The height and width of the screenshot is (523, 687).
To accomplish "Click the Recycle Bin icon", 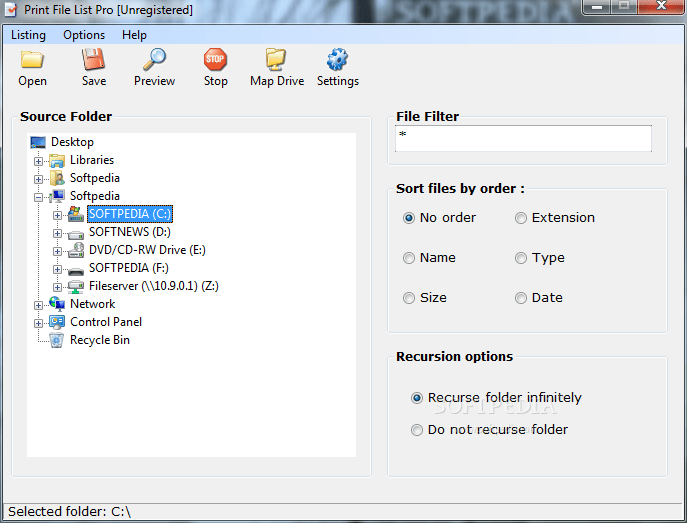I will coord(57,340).
